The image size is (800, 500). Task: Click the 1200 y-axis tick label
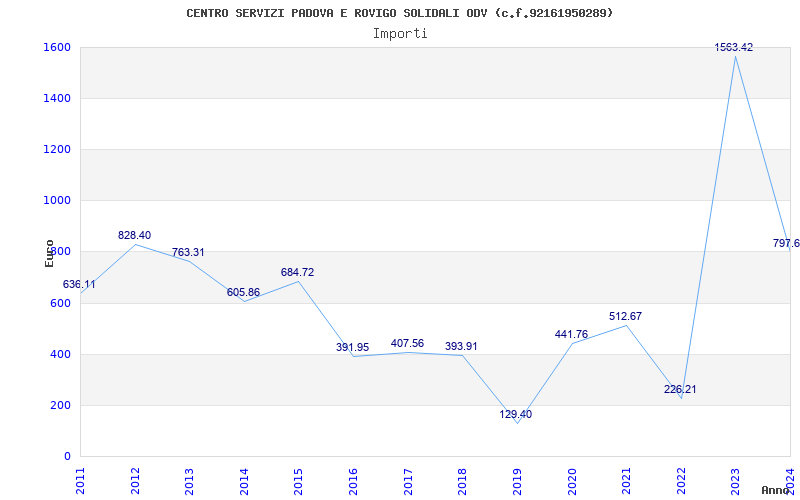(x=55, y=149)
